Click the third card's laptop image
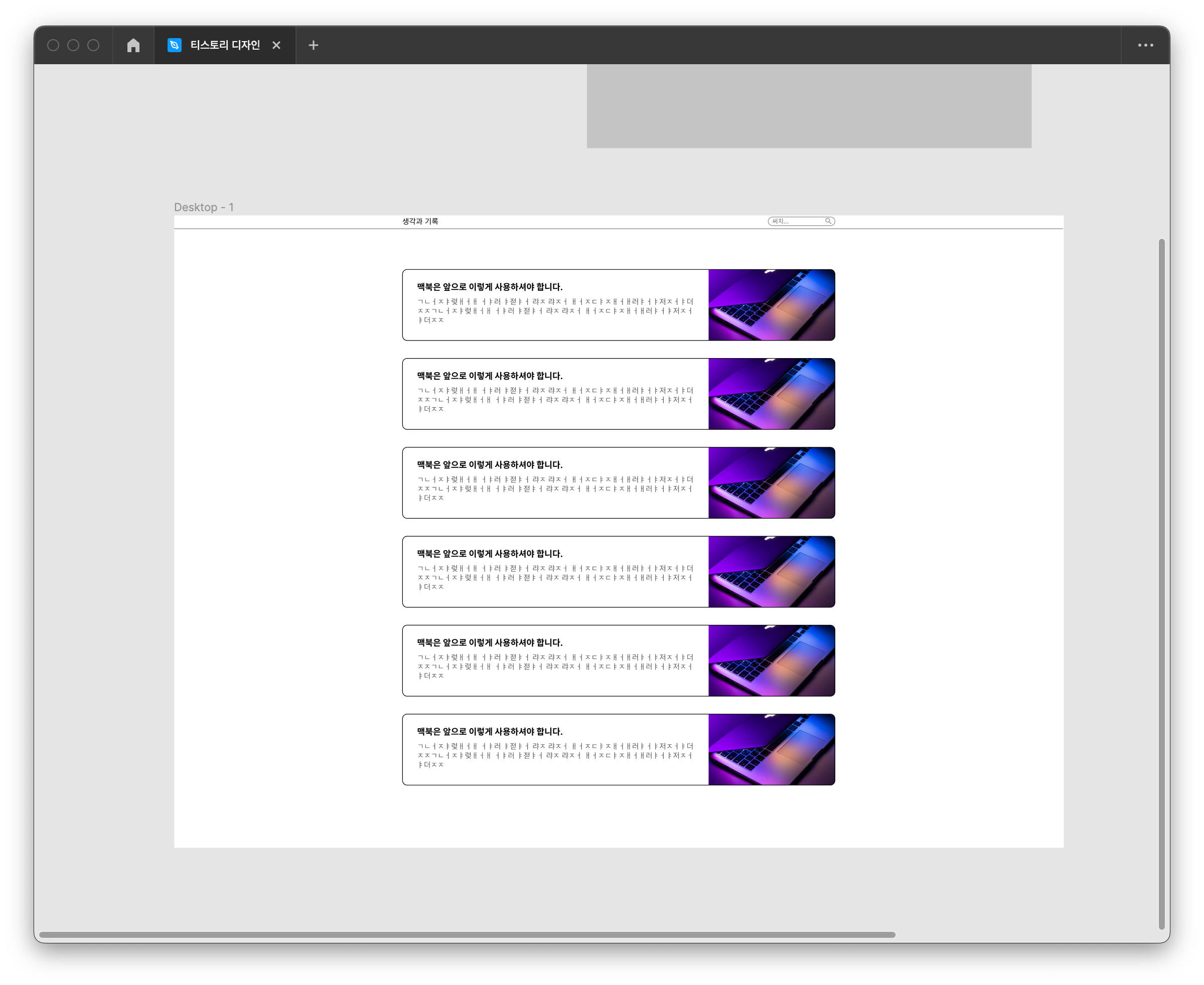Screen dimensions: 1204x985 coord(771,483)
